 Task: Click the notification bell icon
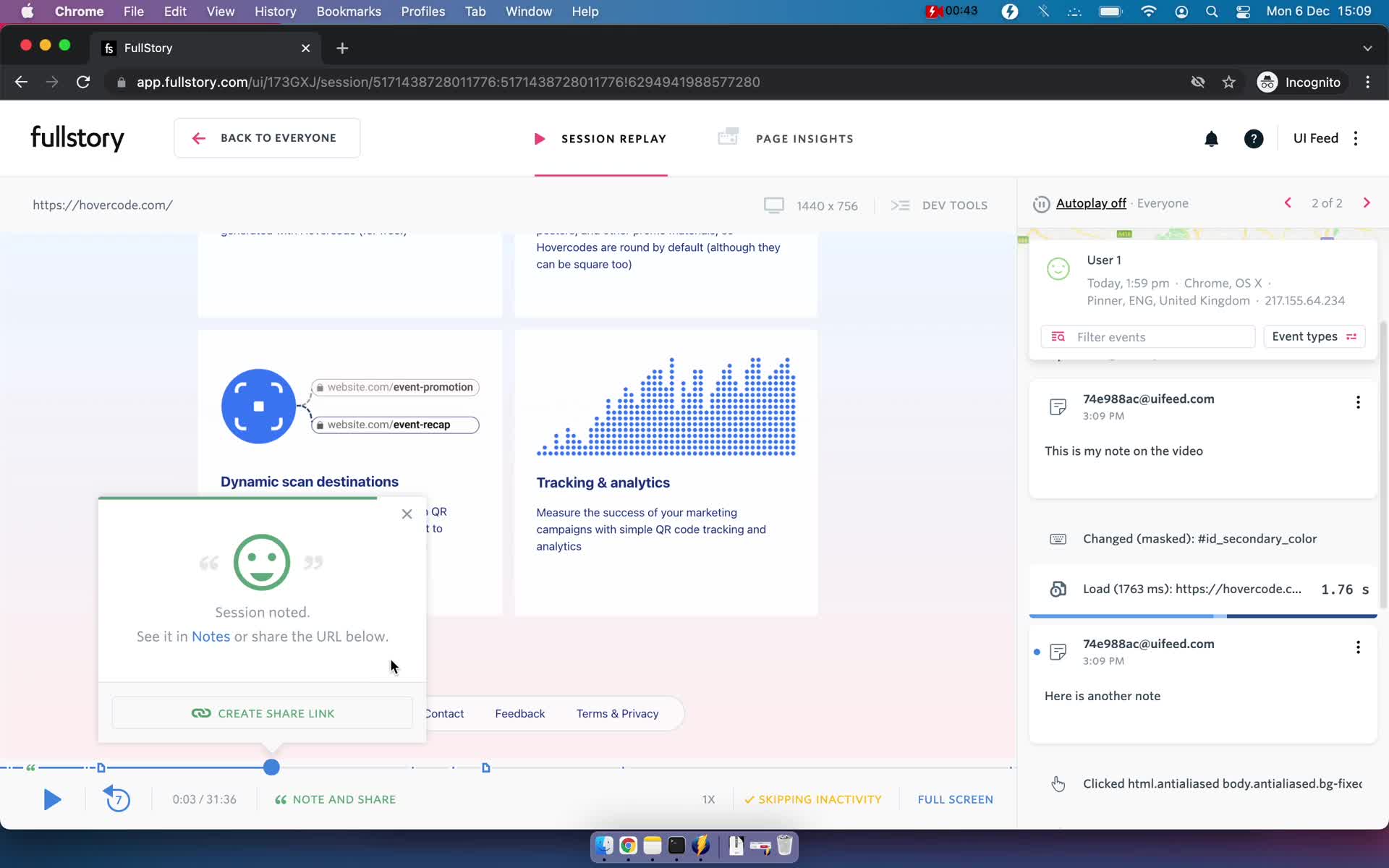pos(1211,138)
